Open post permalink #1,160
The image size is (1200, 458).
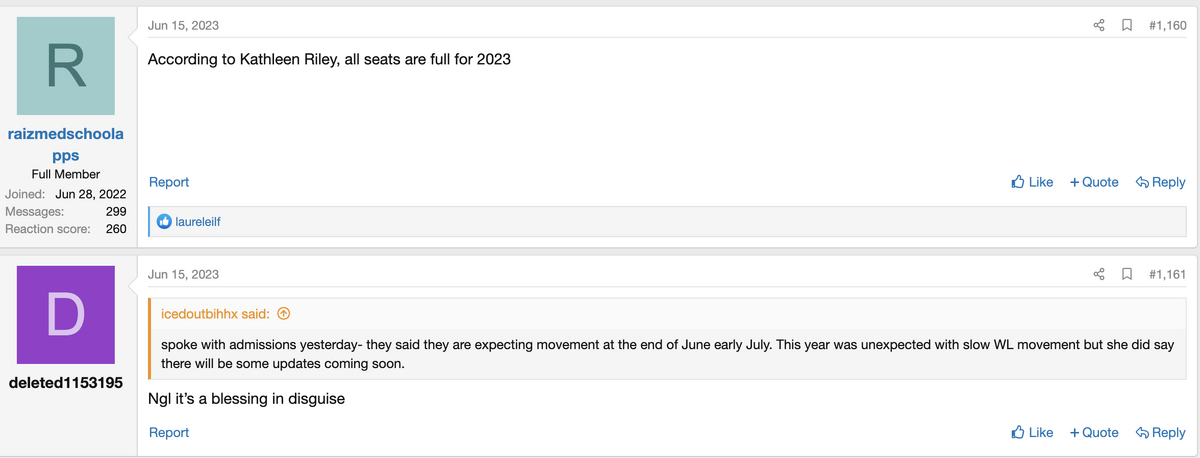coord(1167,25)
